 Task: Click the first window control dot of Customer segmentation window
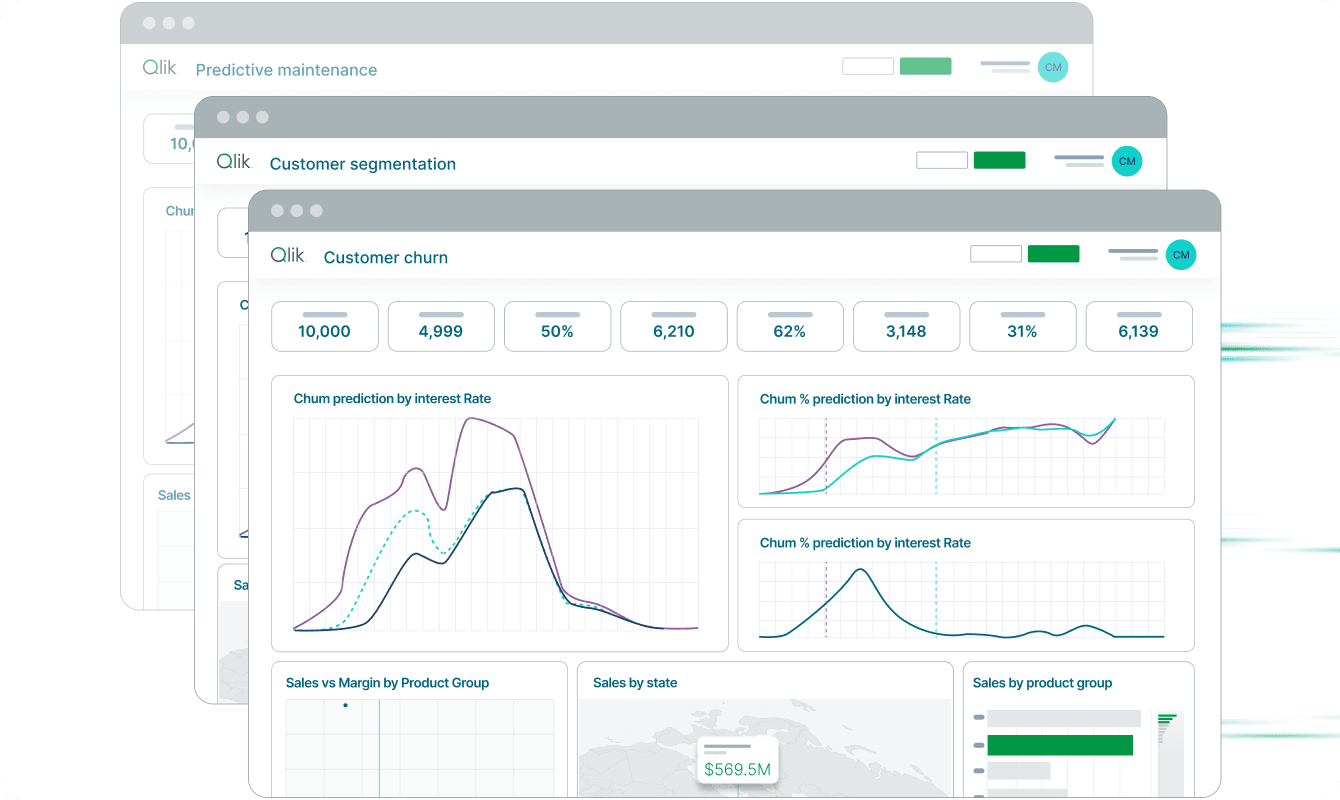click(x=223, y=117)
